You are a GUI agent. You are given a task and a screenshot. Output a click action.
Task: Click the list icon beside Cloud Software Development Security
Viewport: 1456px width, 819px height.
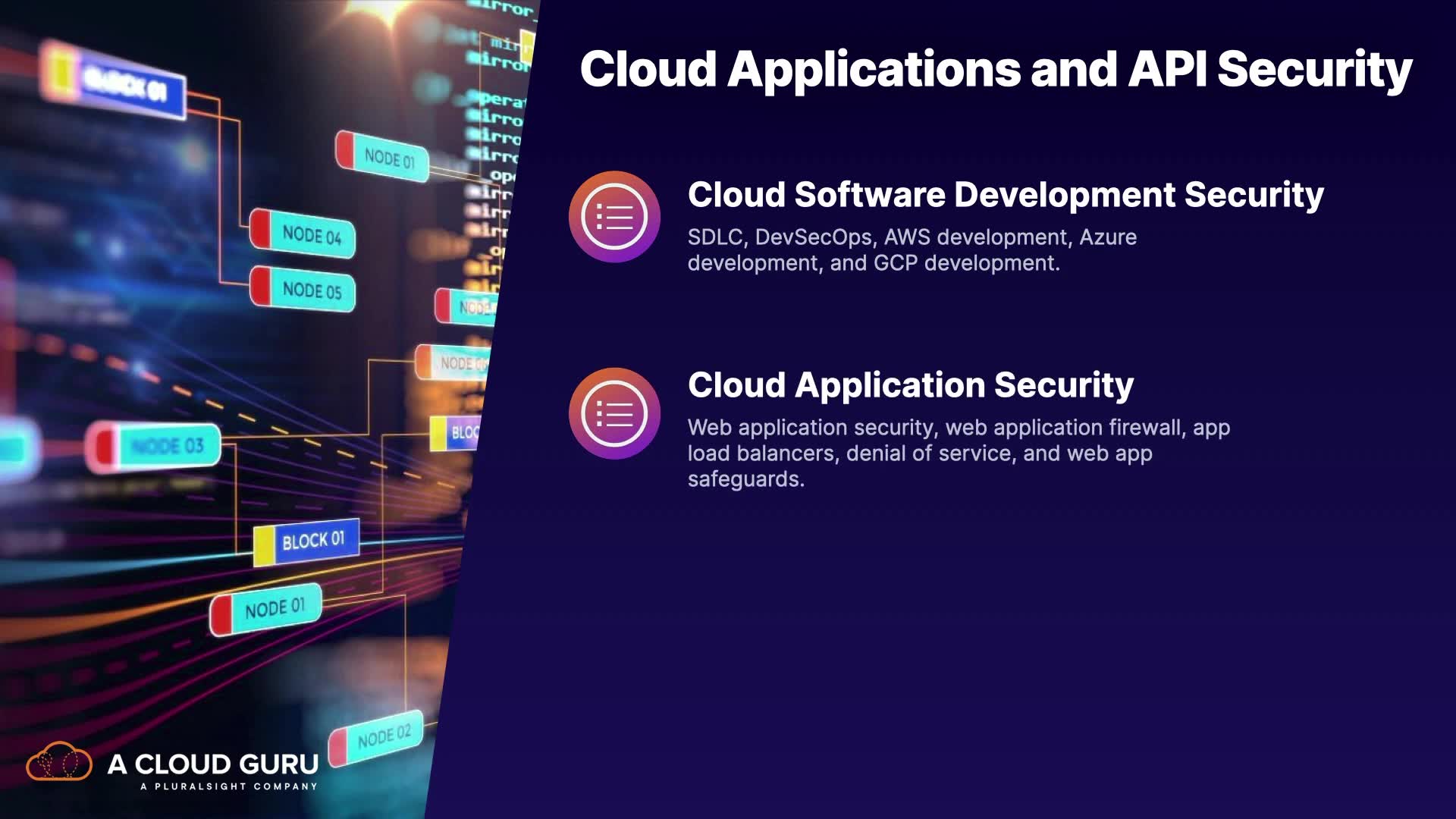click(x=614, y=217)
